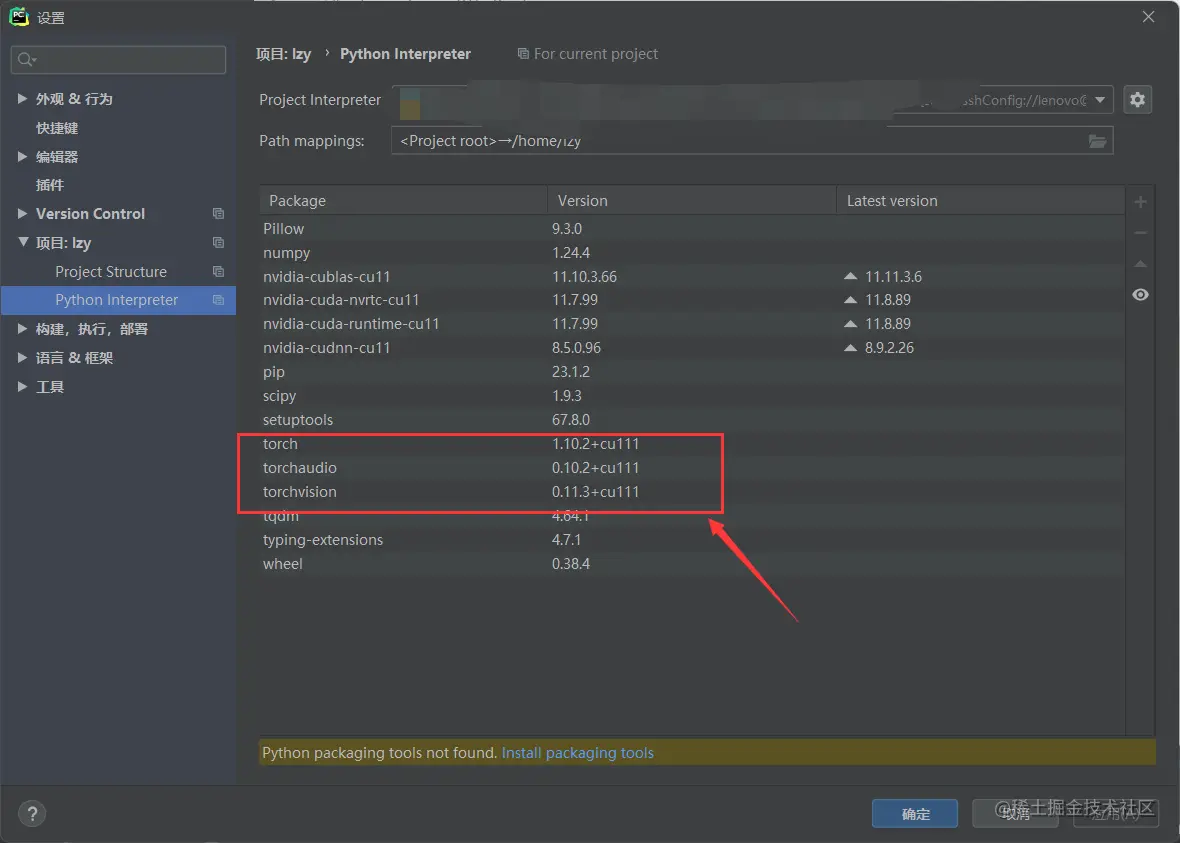Click the project-scope icon beside 项目: lzy

pyautogui.click(x=218, y=242)
